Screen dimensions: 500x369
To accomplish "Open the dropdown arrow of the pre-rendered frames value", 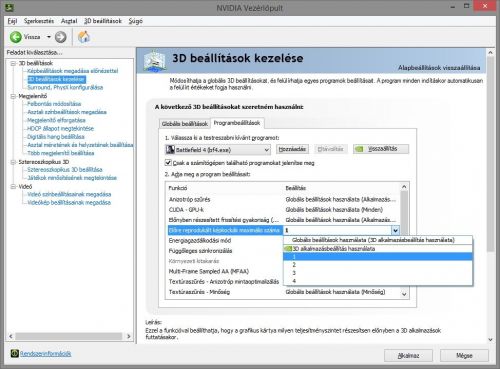I will point(395,230).
